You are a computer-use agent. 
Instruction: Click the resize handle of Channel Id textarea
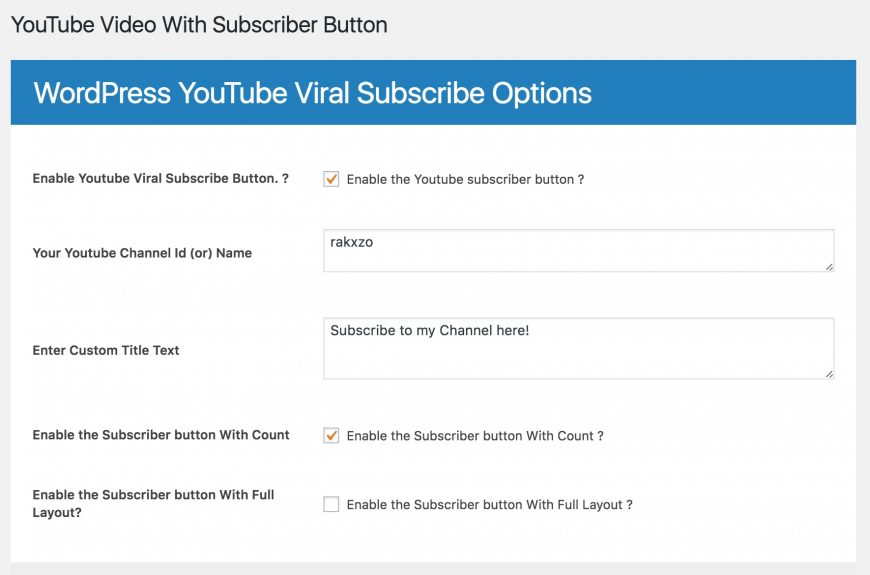click(x=829, y=267)
